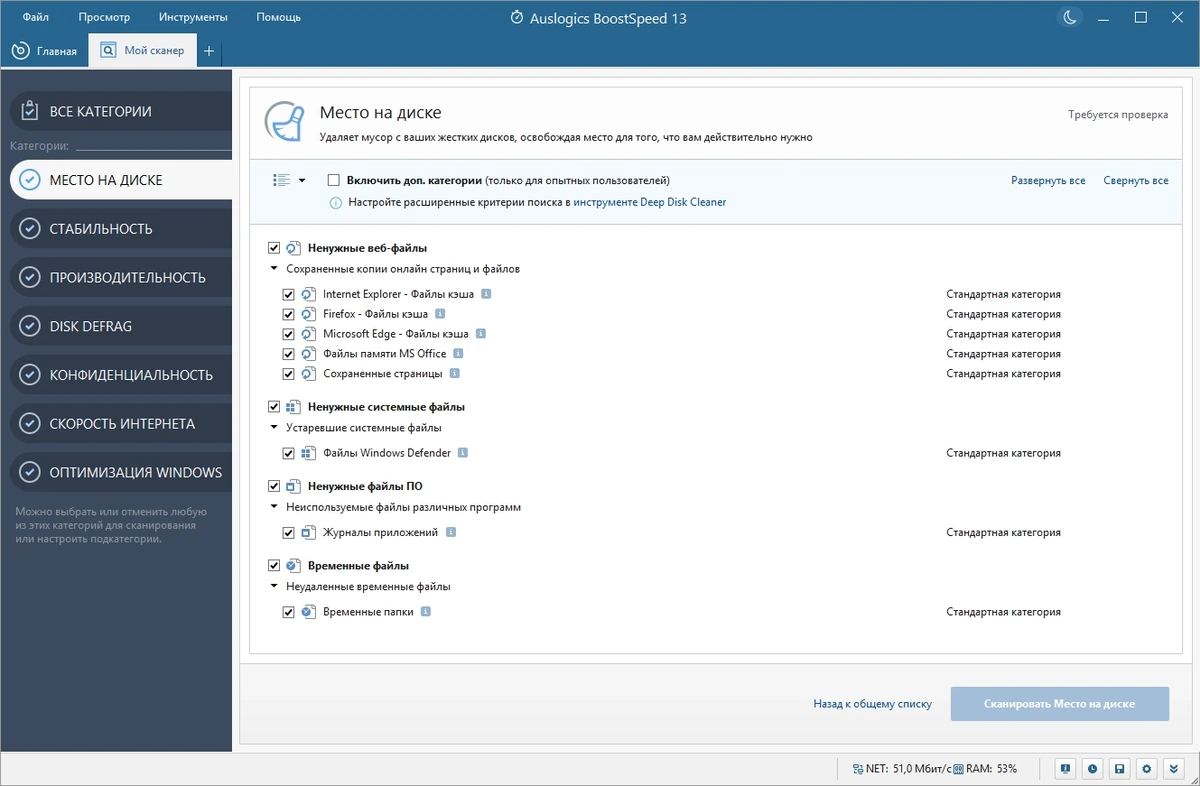Uncheck Журналы приложений checkbox
Viewport: 1200px width, 786px height.
point(289,533)
